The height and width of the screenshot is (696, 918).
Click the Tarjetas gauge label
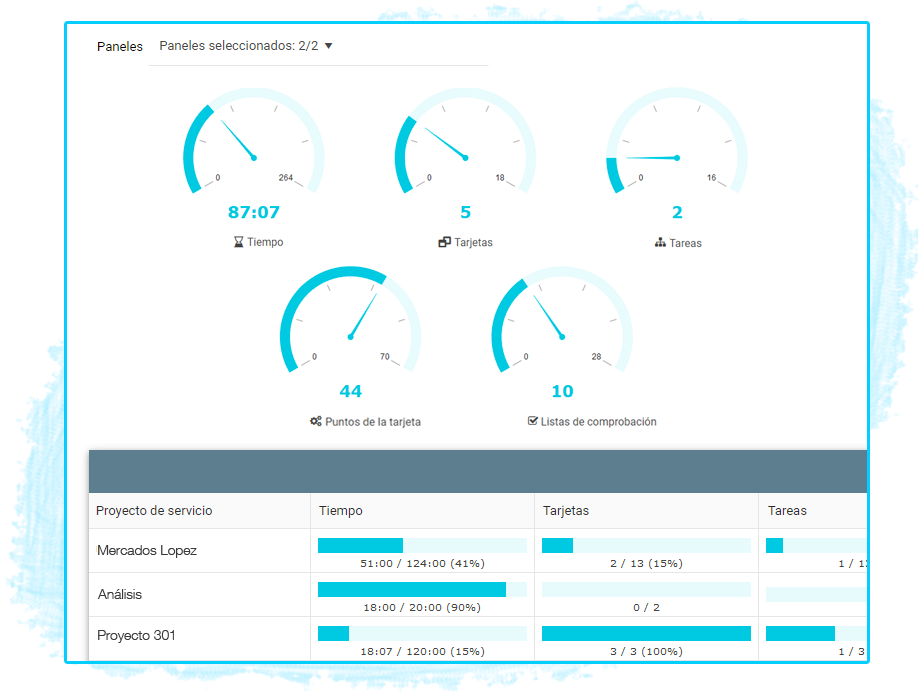pos(473,242)
